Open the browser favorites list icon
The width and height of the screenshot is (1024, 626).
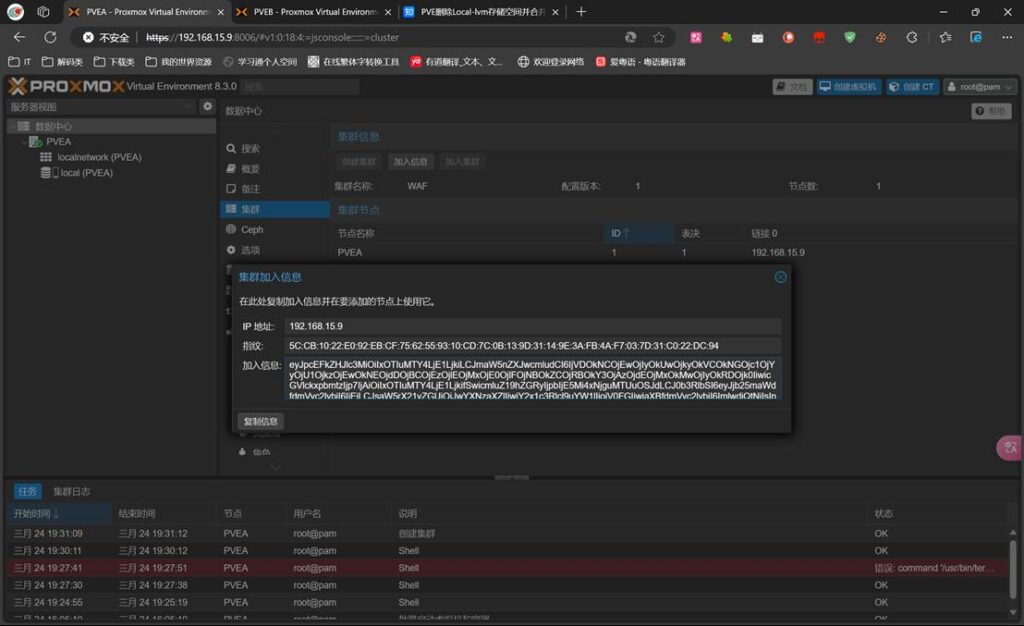pos(945,37)
